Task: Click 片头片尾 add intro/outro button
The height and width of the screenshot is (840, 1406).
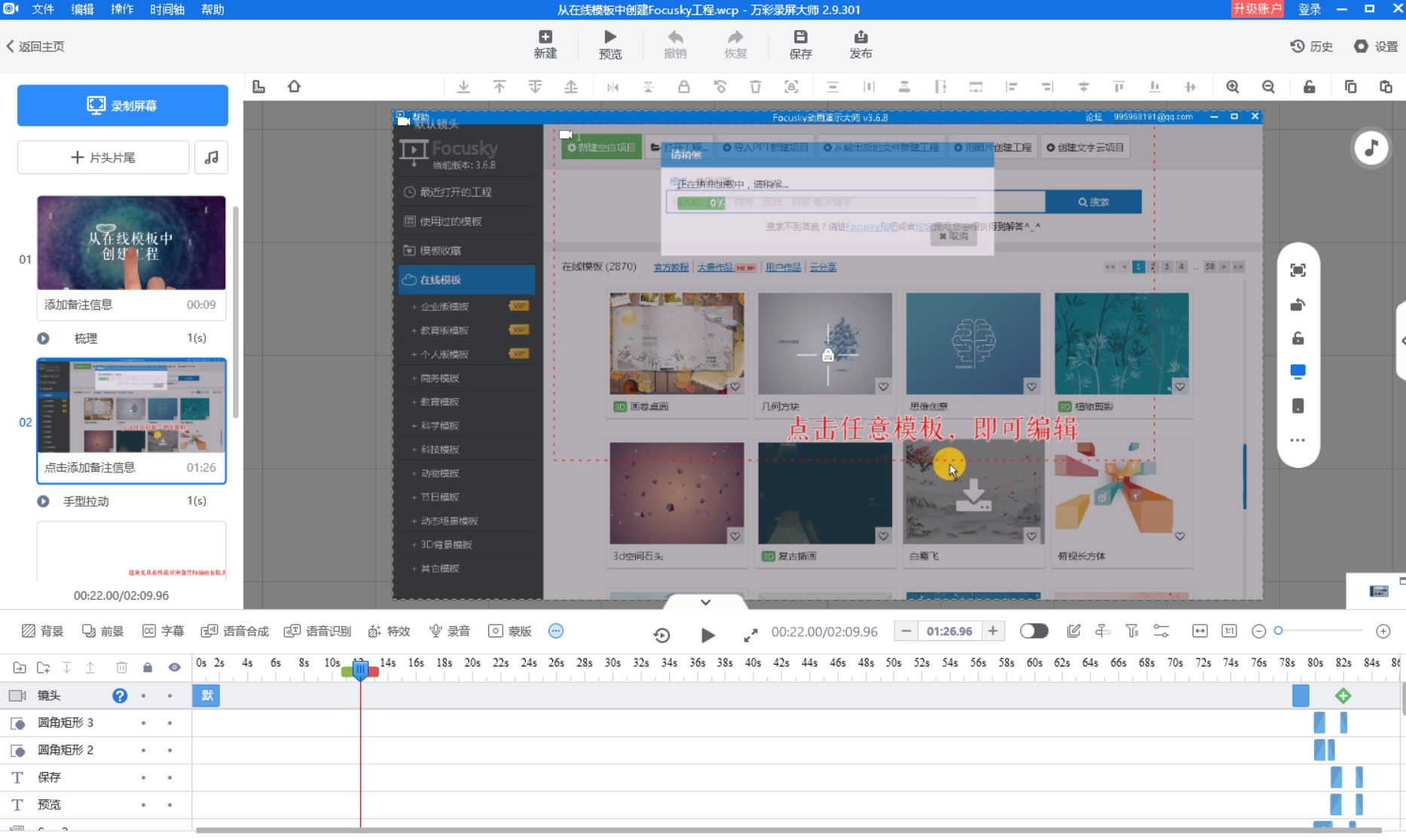Action: click(x=103, y=157)
